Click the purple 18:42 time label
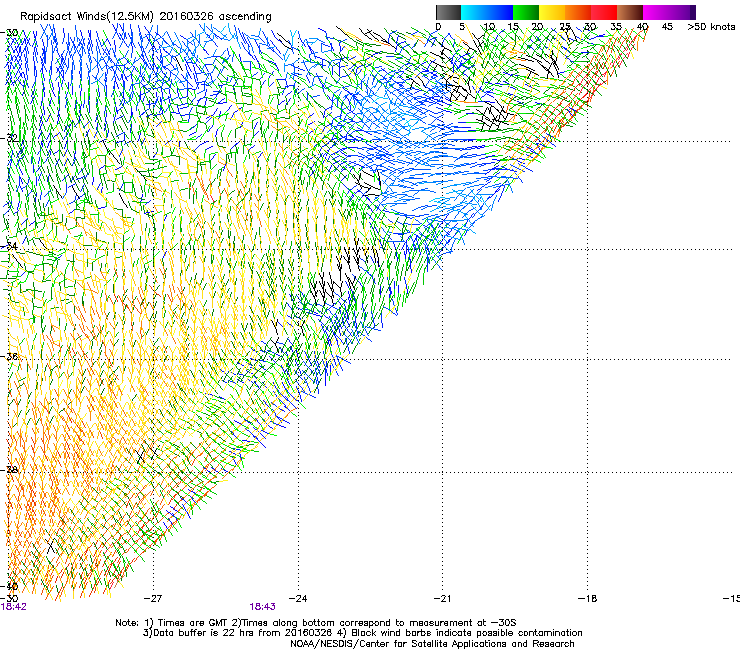The height and width of the screenshot is (650, 740). (14, 607)
